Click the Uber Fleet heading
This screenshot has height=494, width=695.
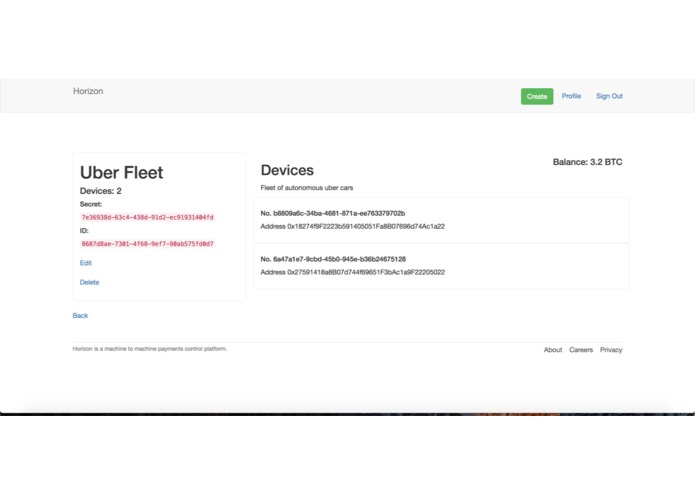pos(121,172)
